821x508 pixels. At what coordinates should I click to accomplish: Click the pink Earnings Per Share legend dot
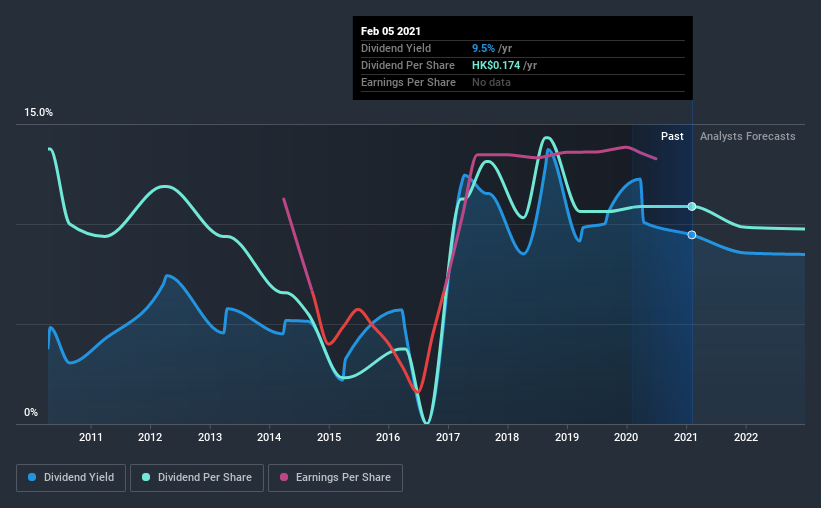tap(284, 477)
